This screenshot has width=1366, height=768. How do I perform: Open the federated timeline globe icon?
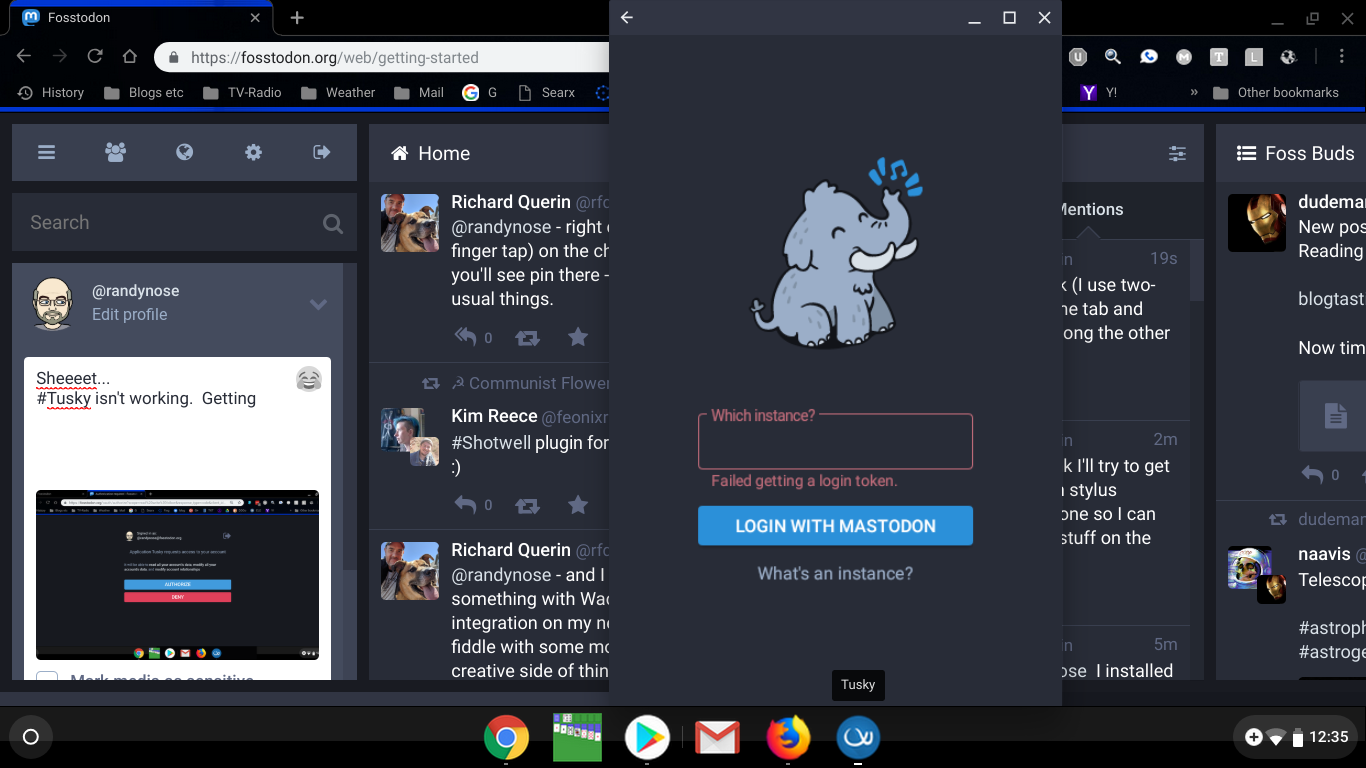coord(184,152)
